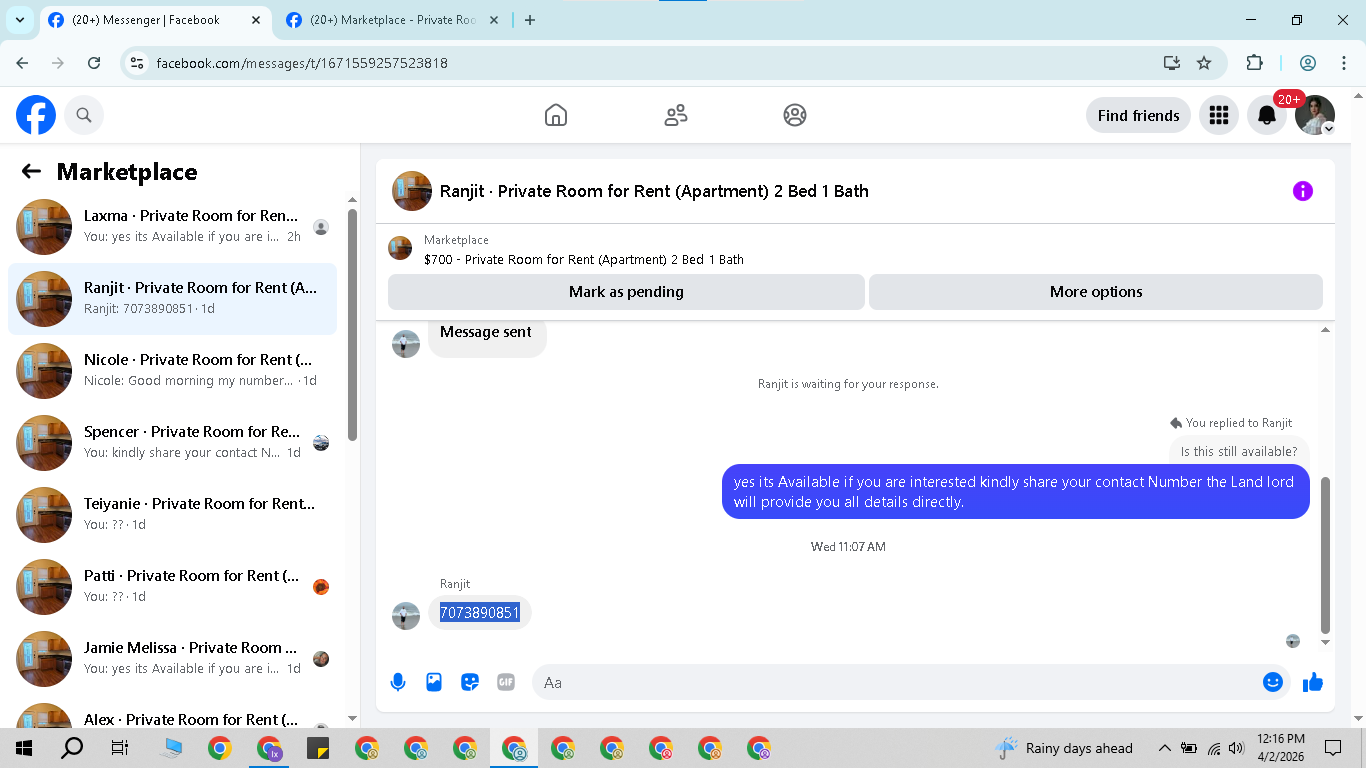Go back in browser history

(x=22, y=63)
